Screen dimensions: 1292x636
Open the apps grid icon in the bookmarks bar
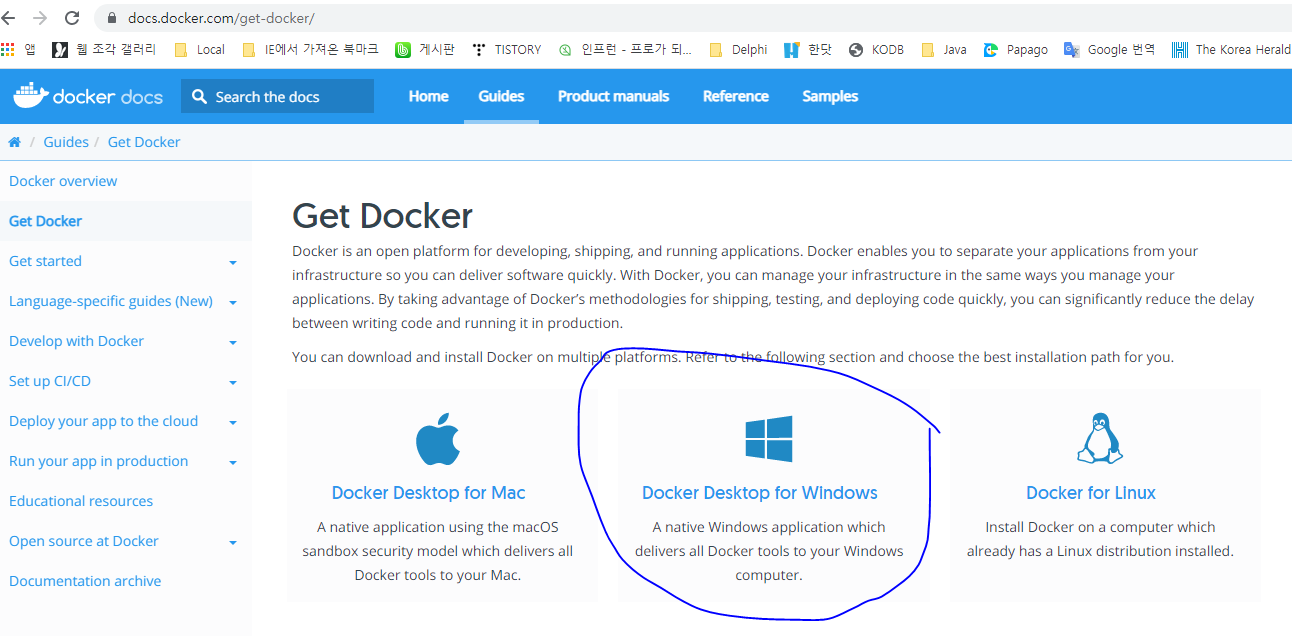click(x=8, y=49)
